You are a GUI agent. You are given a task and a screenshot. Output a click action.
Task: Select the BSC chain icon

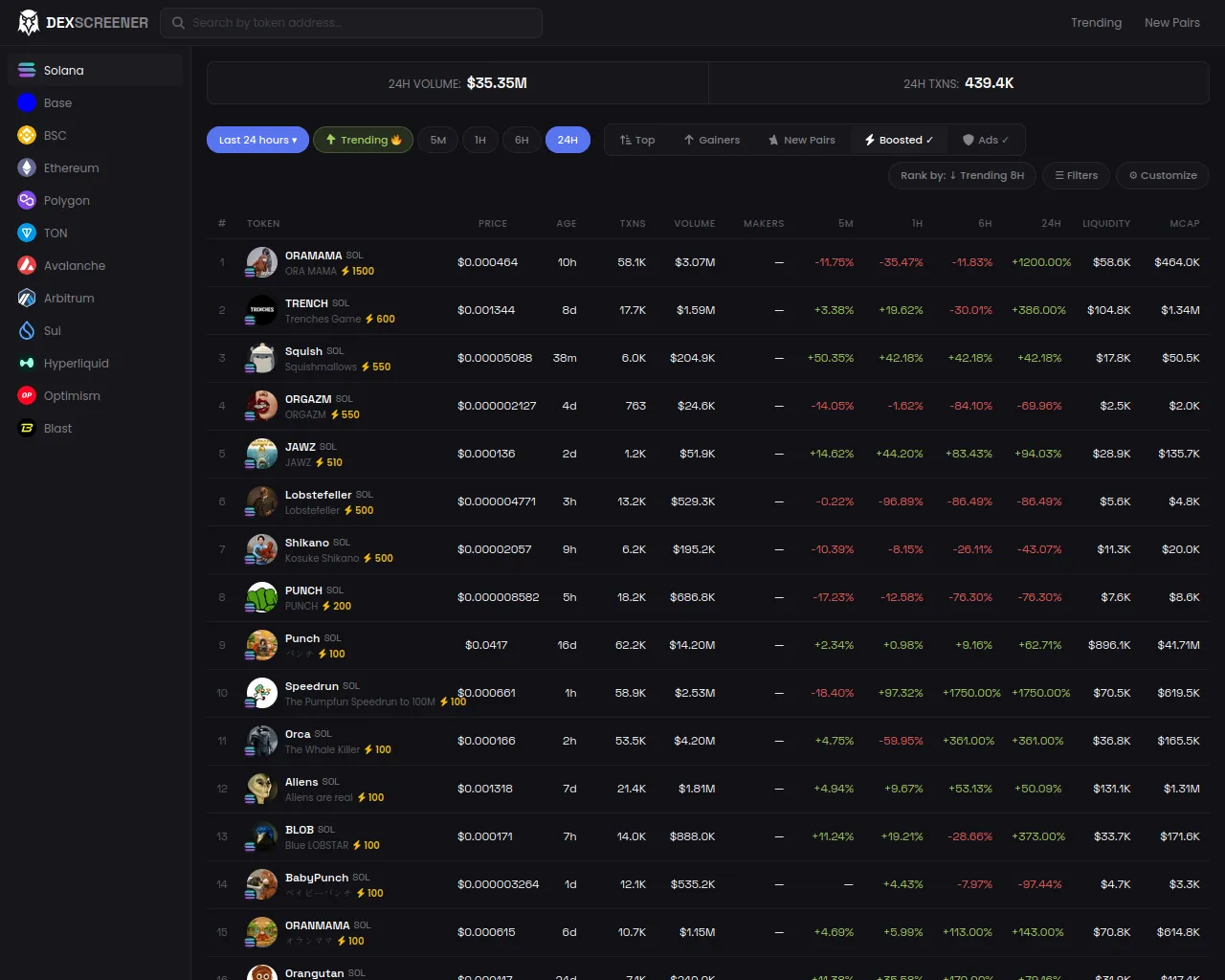click(x=27, y=135)
